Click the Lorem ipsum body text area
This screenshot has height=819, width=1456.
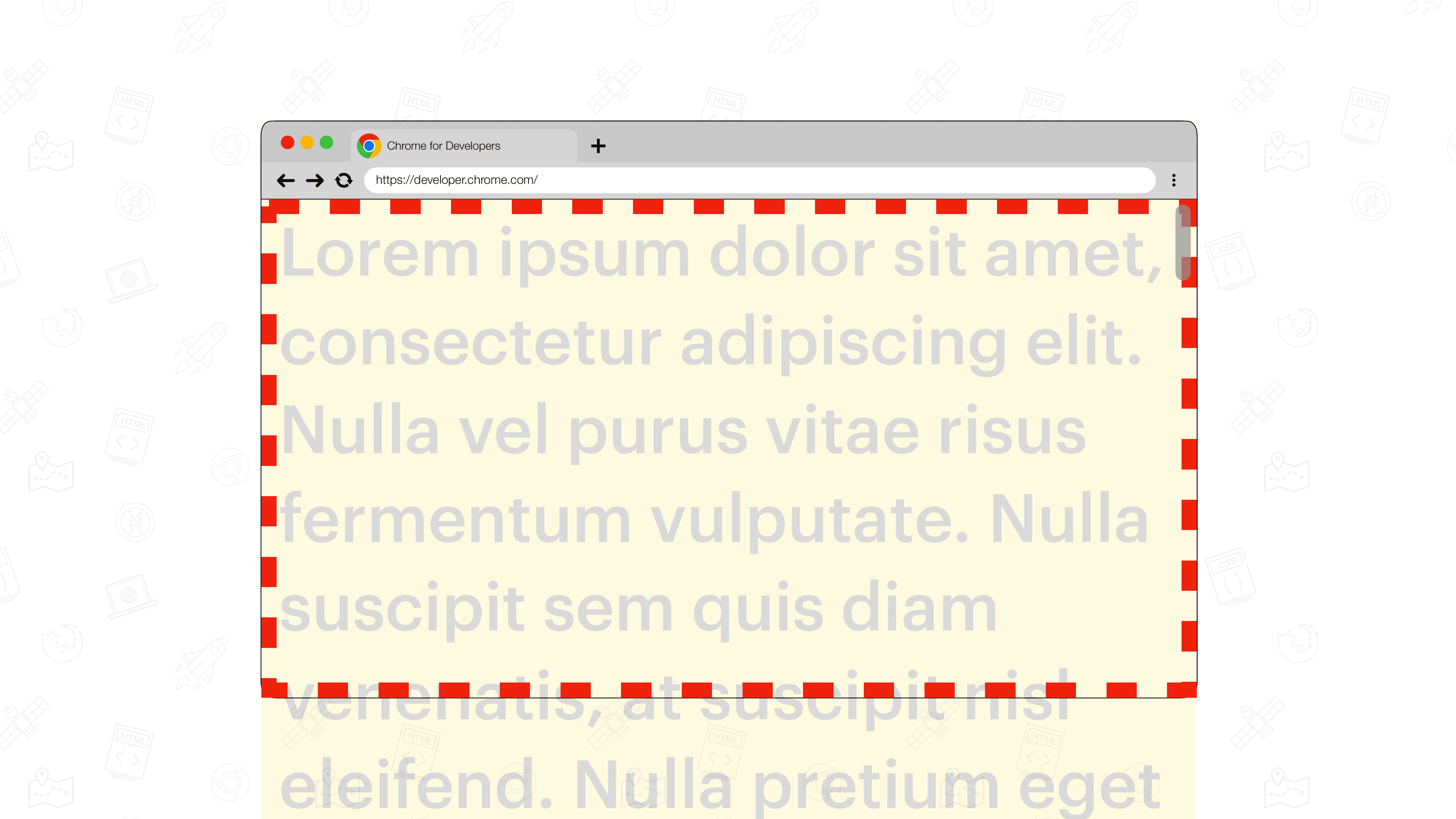[x=728, y=450]
